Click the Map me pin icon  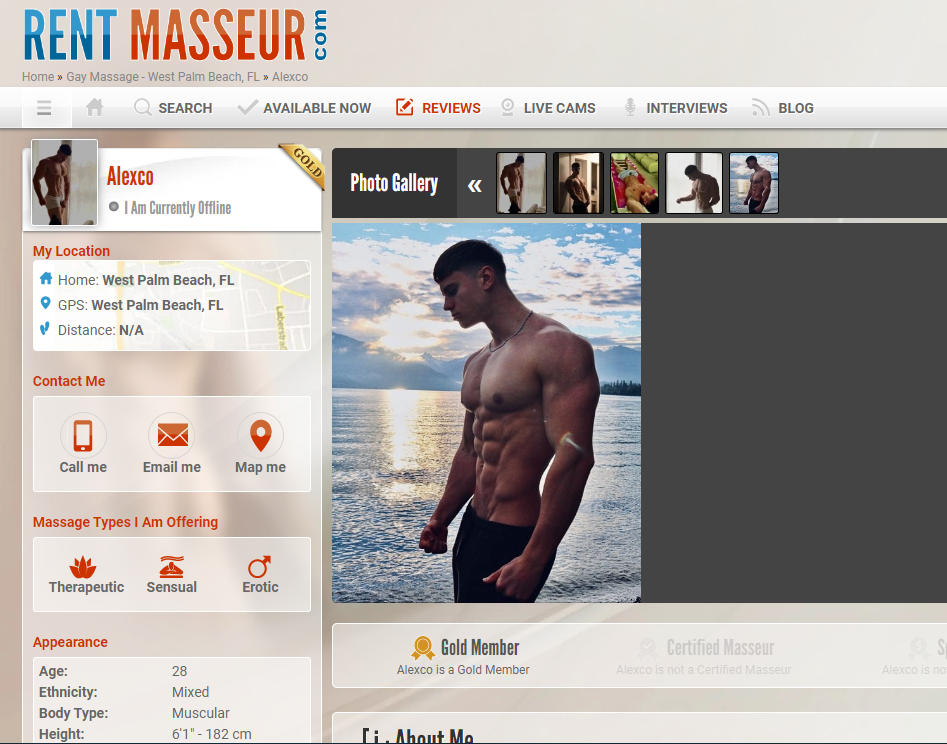pyautogui.click(x=260, y=435)
